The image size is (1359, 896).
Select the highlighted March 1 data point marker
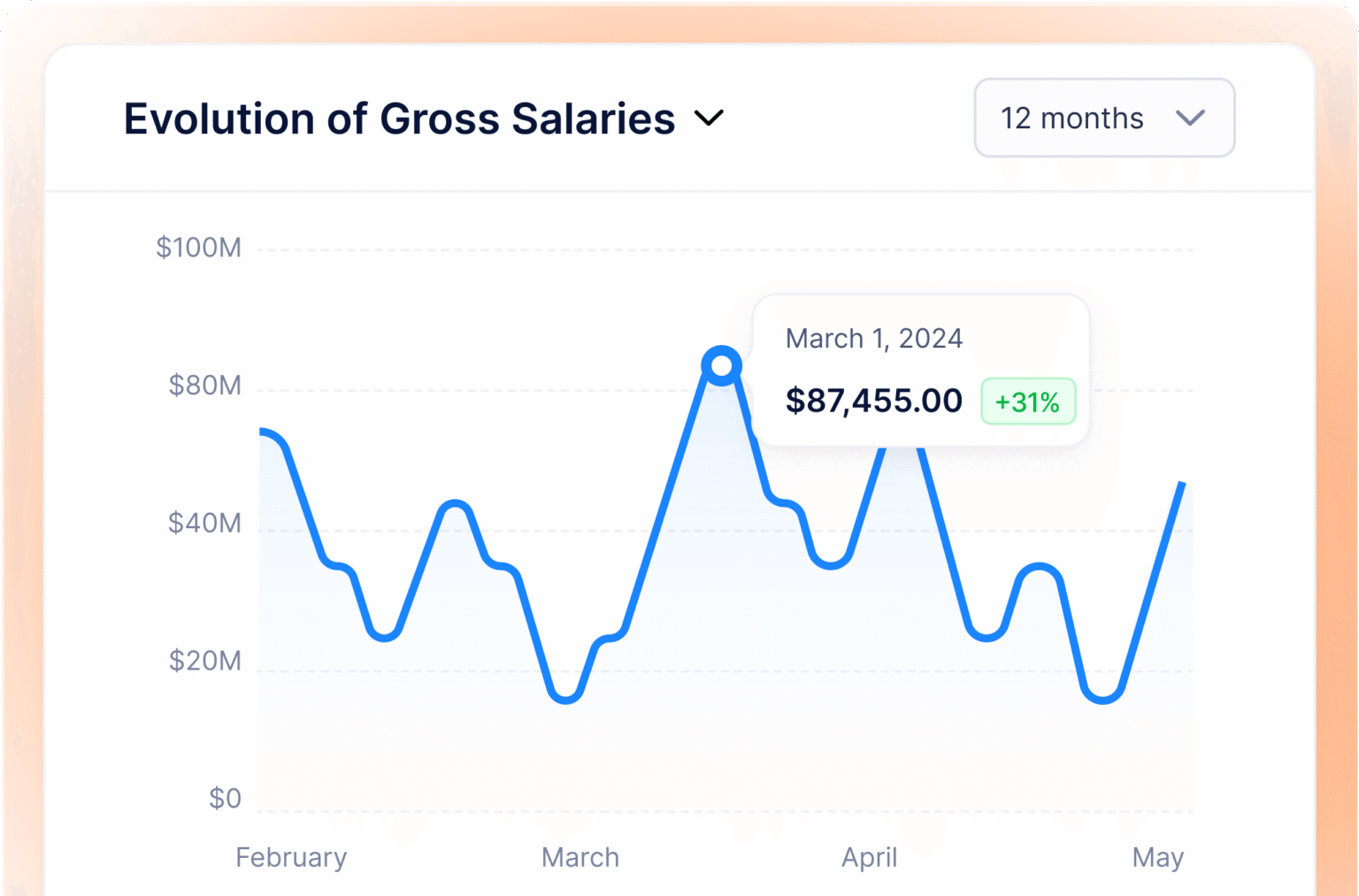pos(722,365)
